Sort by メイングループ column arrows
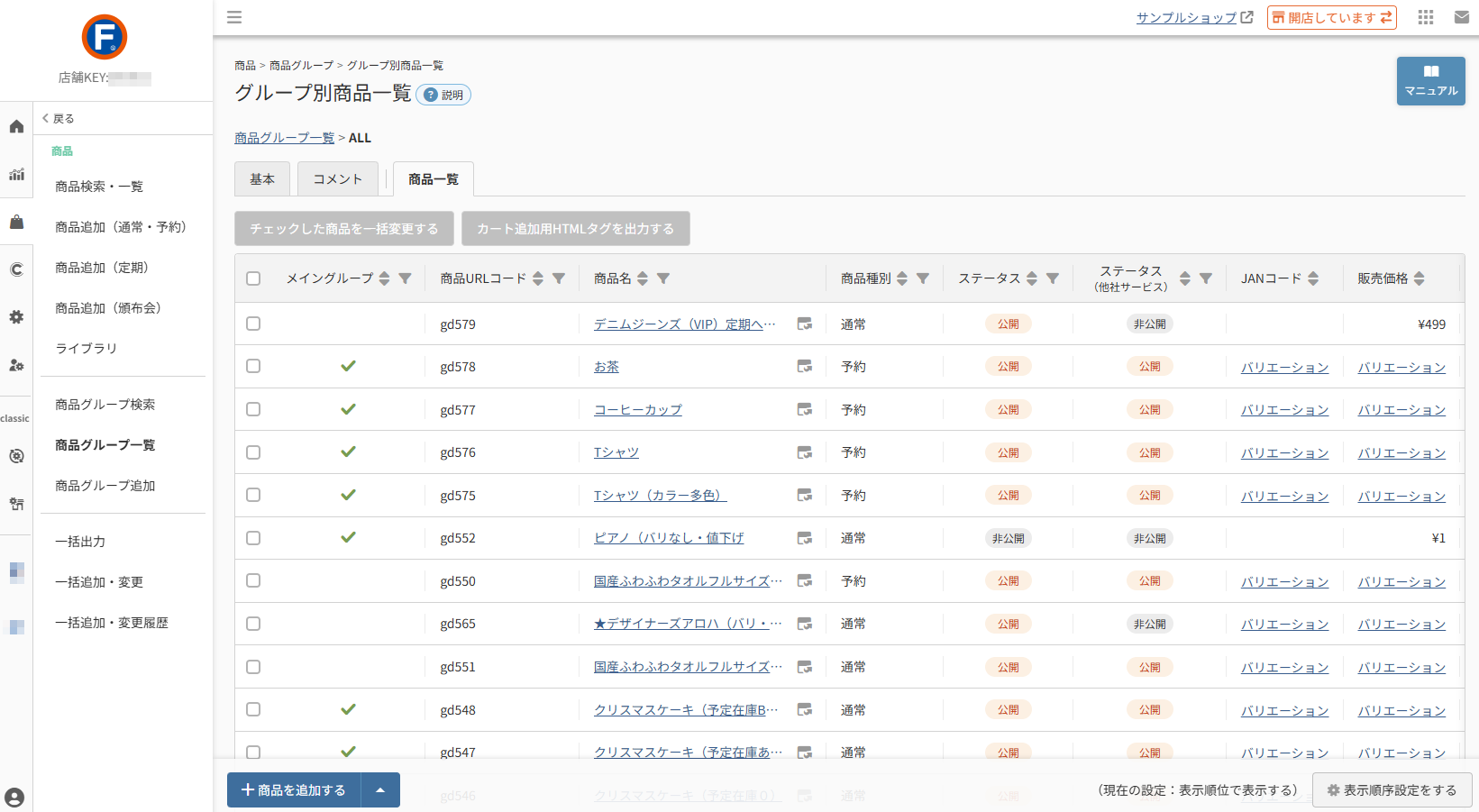The width and height of the screenshot is (1479, 812). pos(385,278)
